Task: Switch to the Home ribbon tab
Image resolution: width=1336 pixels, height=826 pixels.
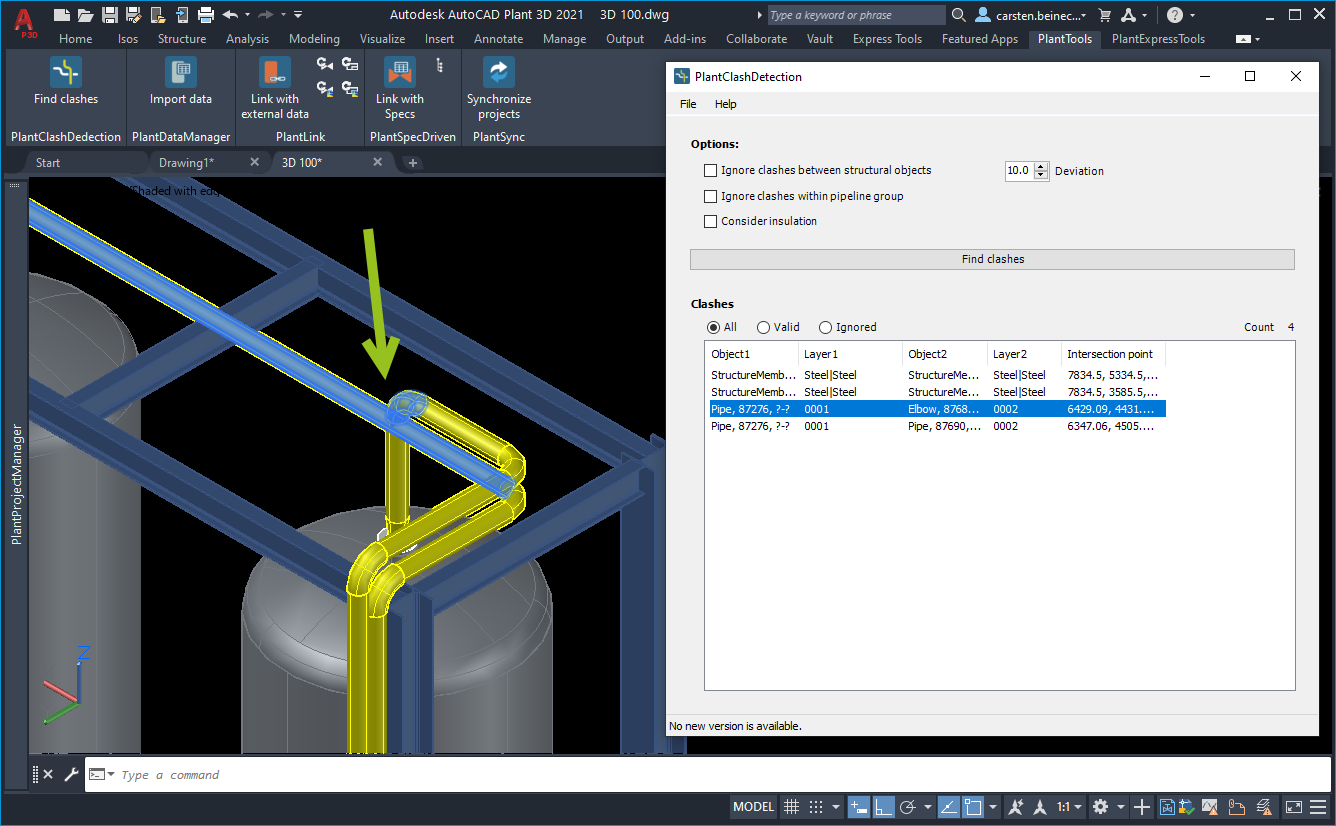Action: pos(76,39)
